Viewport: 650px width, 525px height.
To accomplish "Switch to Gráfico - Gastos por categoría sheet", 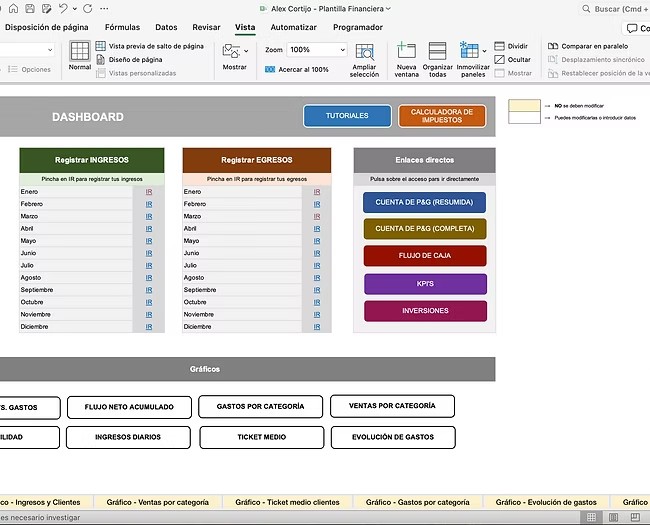I will [417, 502].
